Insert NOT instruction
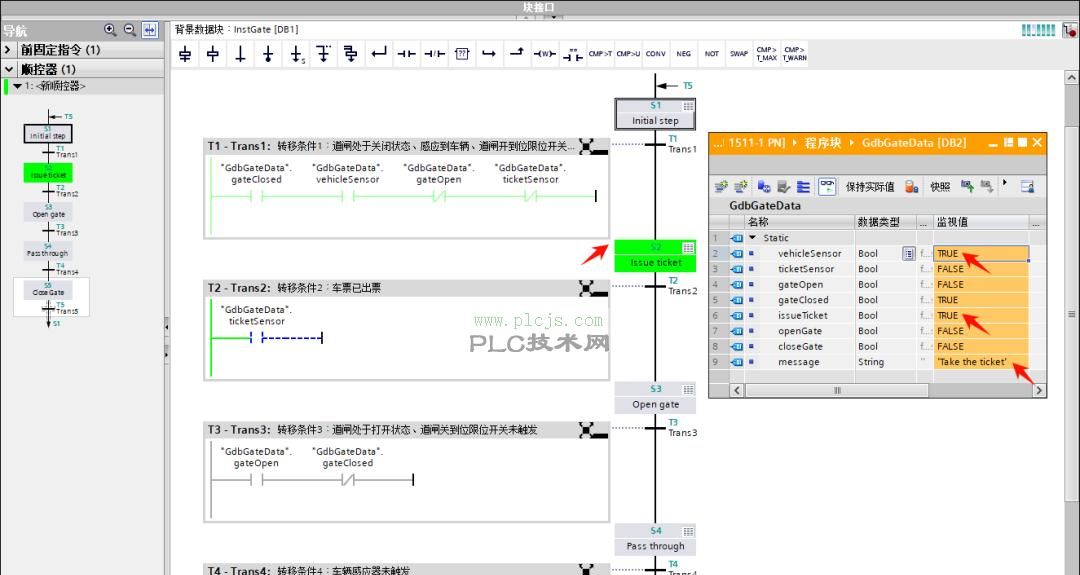This screenshot has height=575, width=1080. point(712,54)
